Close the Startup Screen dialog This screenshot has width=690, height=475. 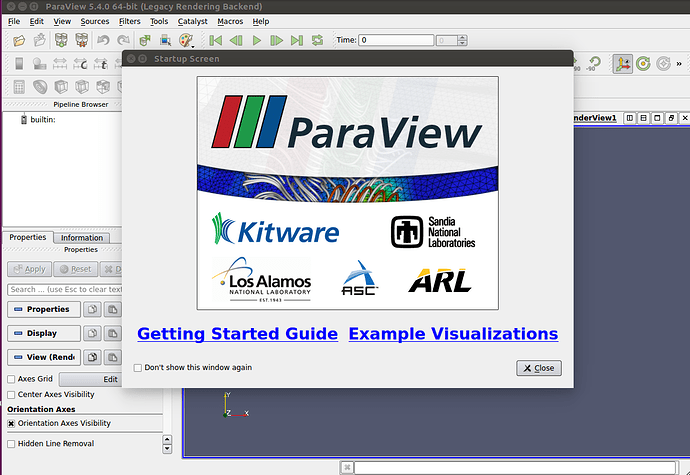pos(539,368)
